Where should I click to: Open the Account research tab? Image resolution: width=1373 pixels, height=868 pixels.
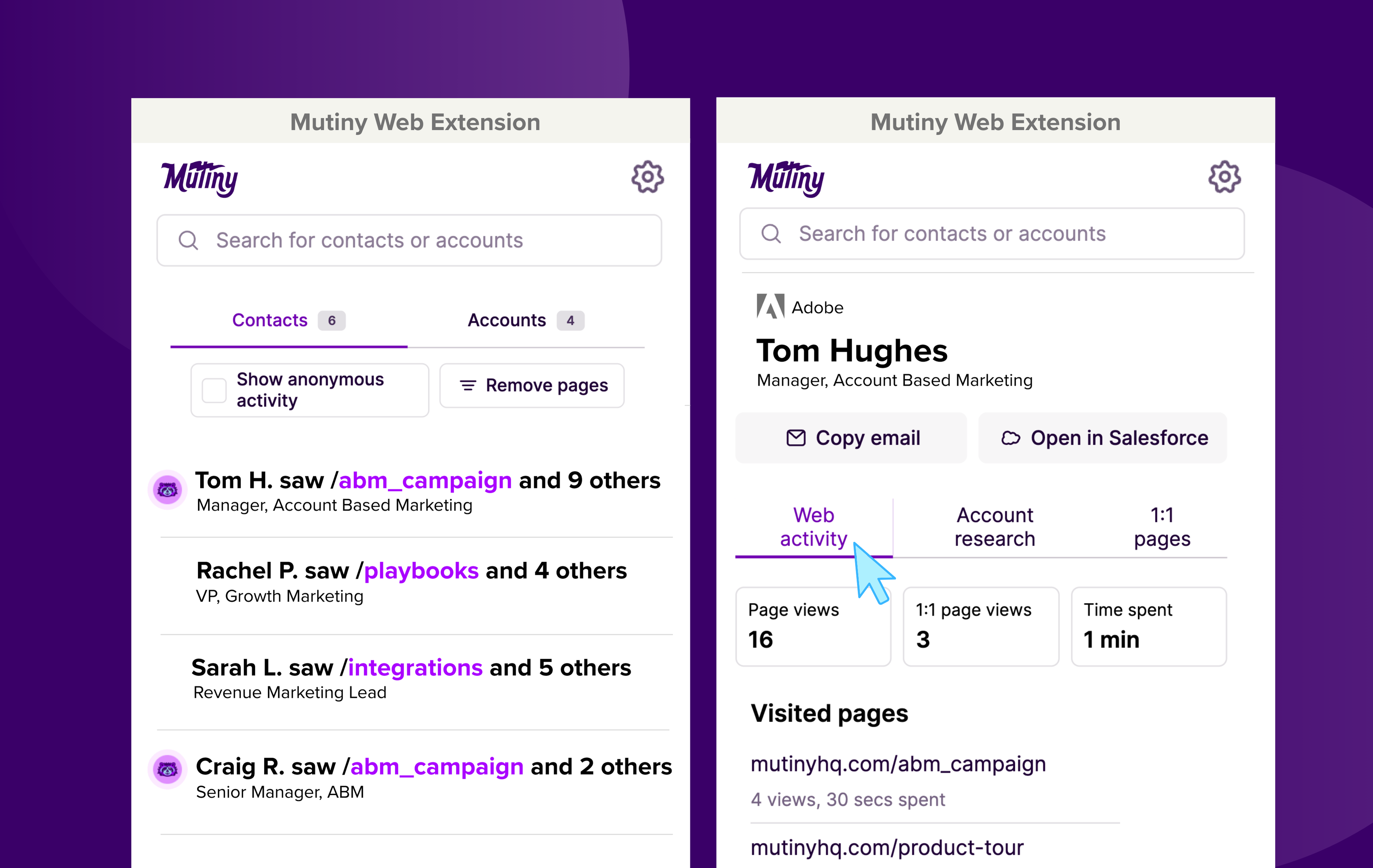pos(994,527)
